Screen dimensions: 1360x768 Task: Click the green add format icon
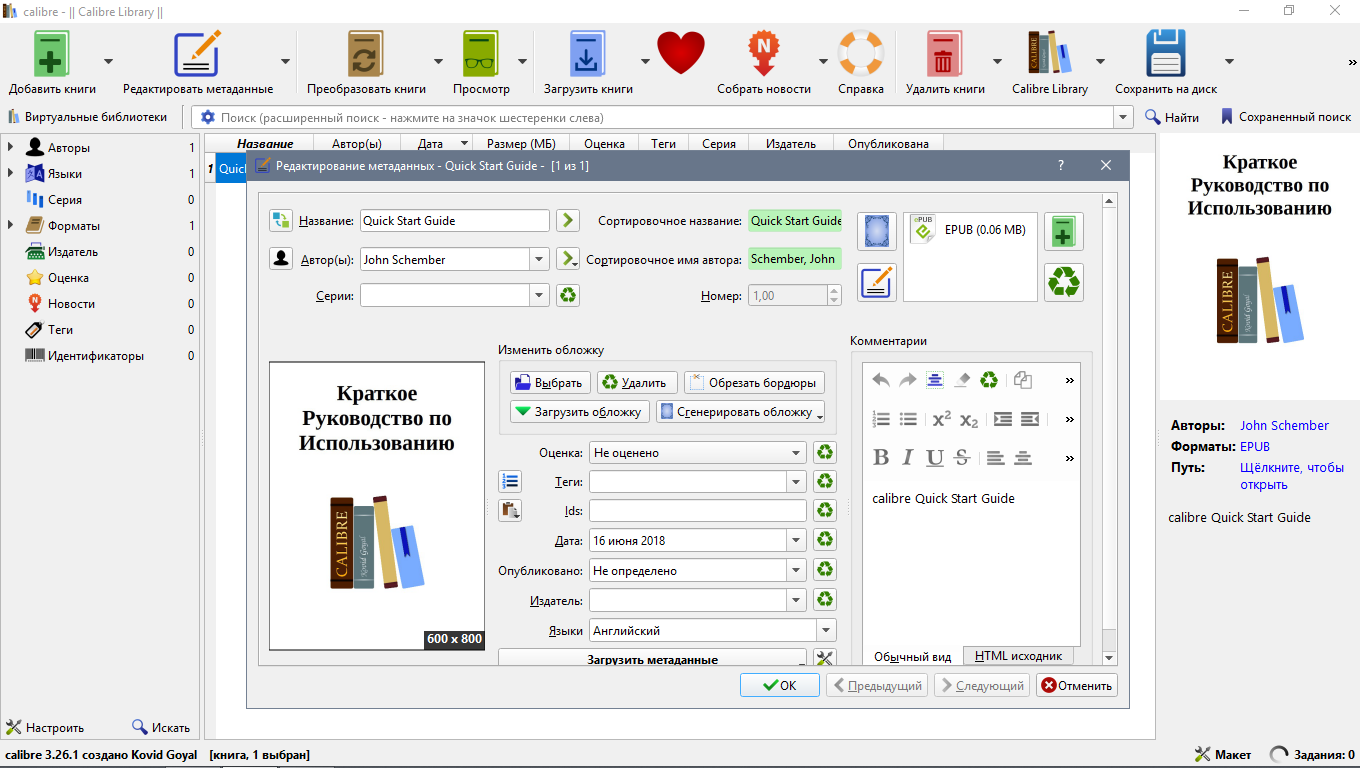click(1064, 231)
